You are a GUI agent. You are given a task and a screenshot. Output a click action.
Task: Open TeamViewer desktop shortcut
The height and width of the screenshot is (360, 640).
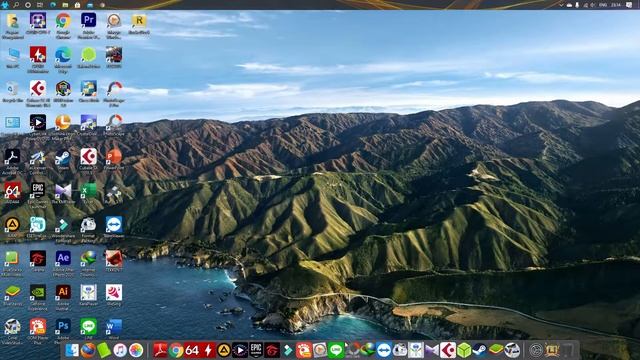coord(114,224)
